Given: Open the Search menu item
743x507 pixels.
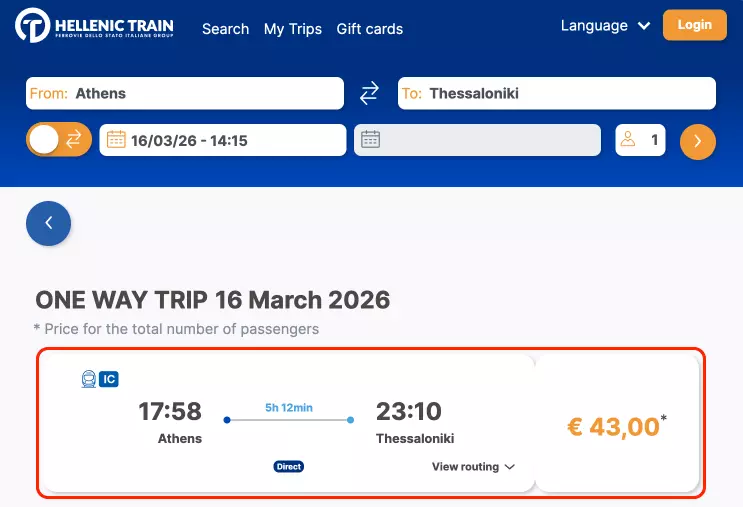Looking at the screenshot, I should [225, 29].
